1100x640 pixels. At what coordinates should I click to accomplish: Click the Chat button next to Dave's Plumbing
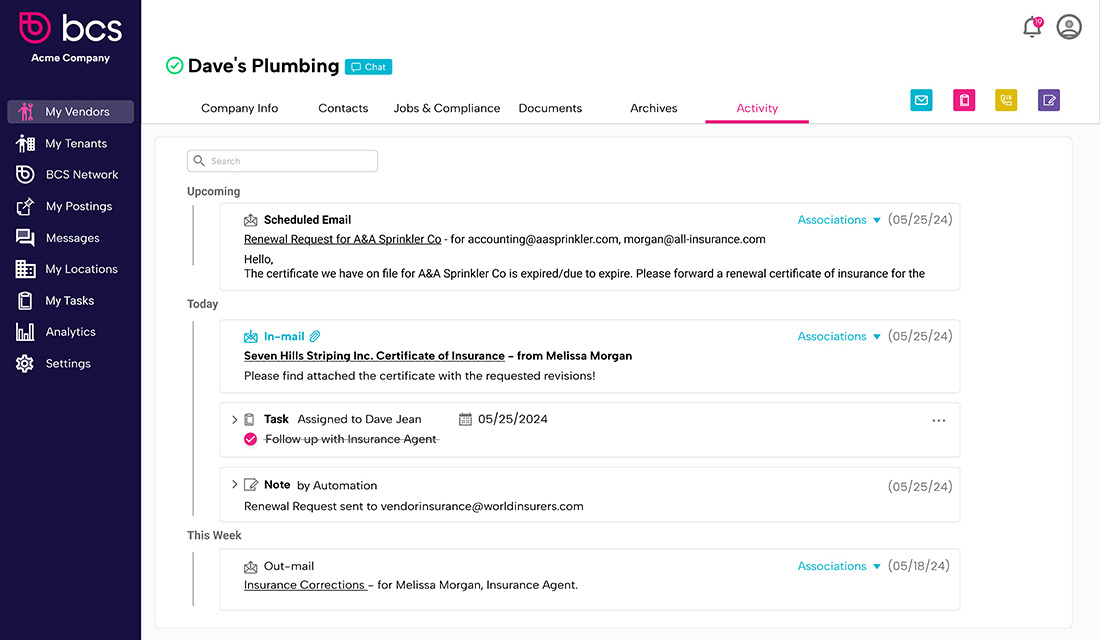click(x=368, y=67)
